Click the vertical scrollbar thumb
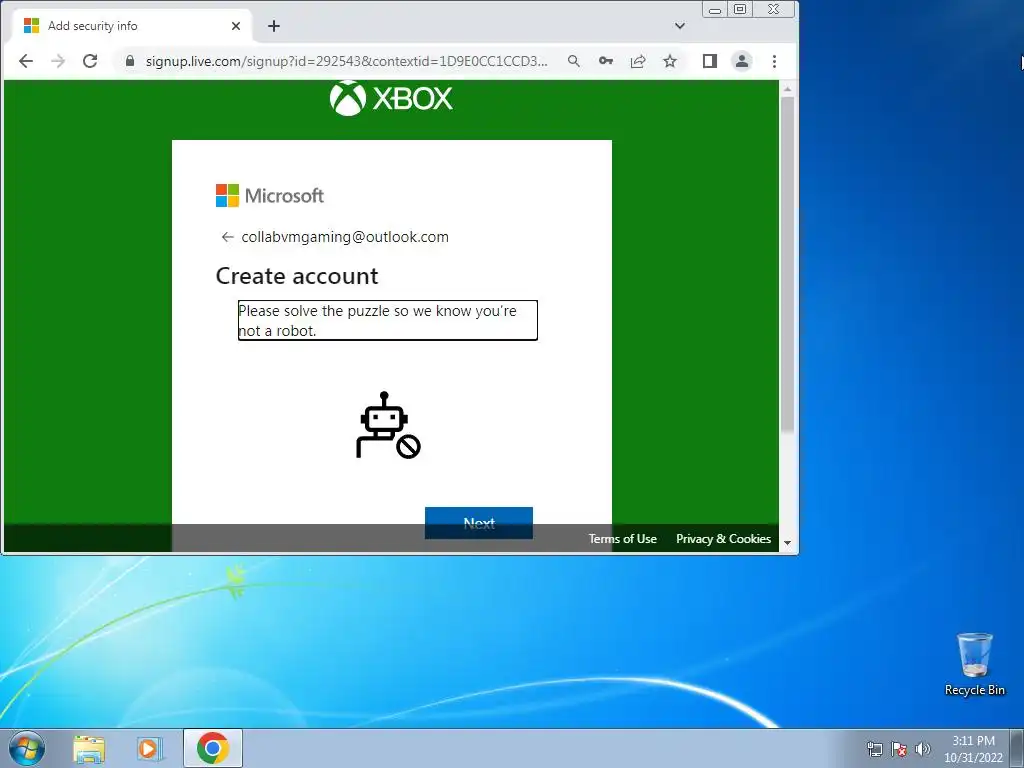The width and height of the screenshot is (1024, 768). [788, 264]
